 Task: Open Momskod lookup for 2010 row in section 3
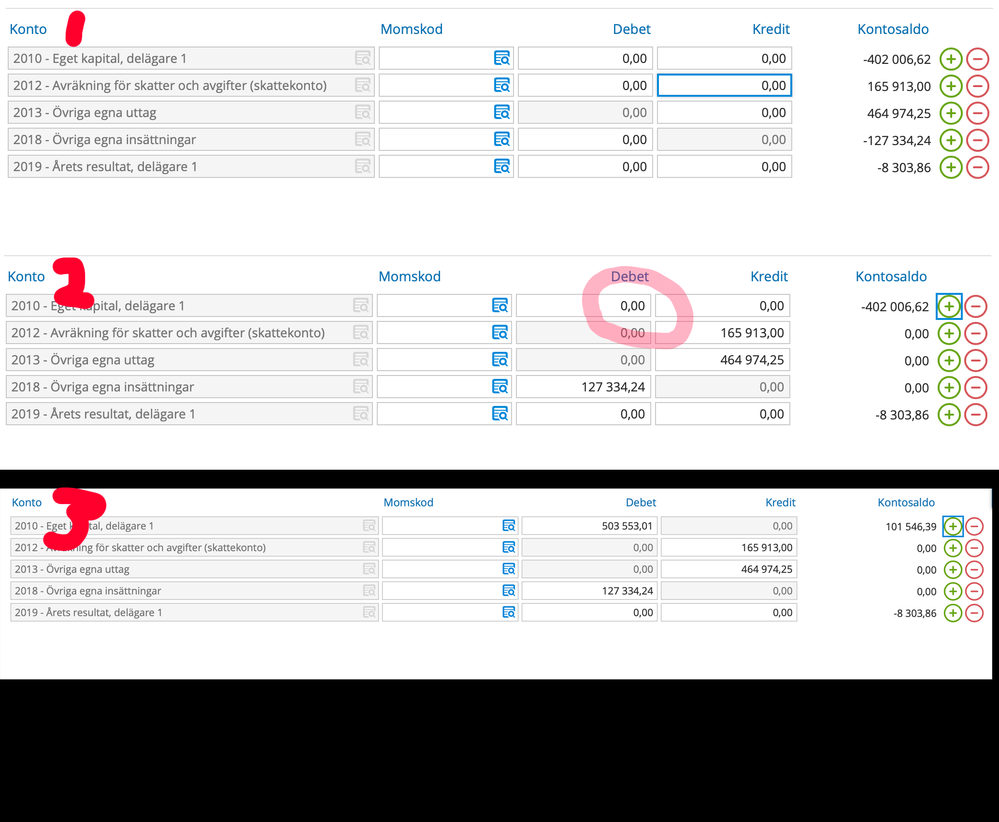coord(509,526)
